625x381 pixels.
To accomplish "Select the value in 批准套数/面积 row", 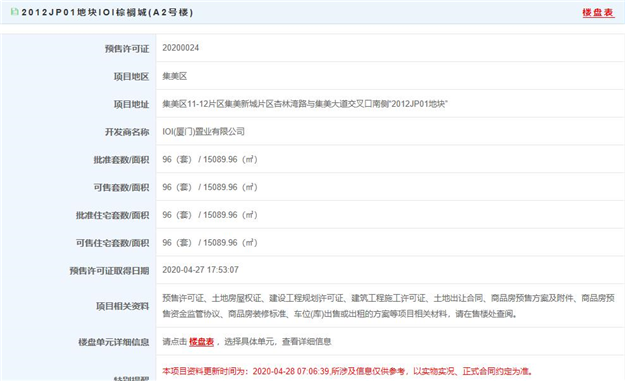I will (x=210, y=159).
